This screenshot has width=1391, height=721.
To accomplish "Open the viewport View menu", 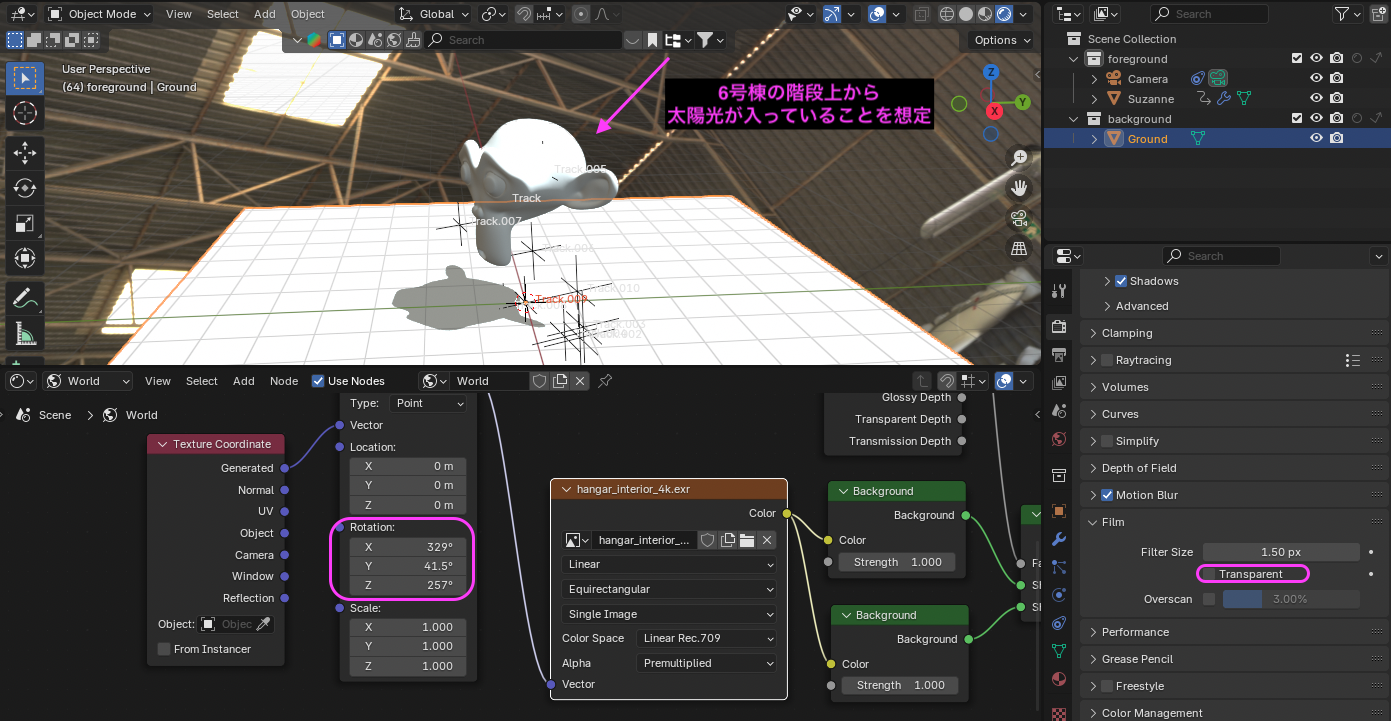I will (179, 14).
